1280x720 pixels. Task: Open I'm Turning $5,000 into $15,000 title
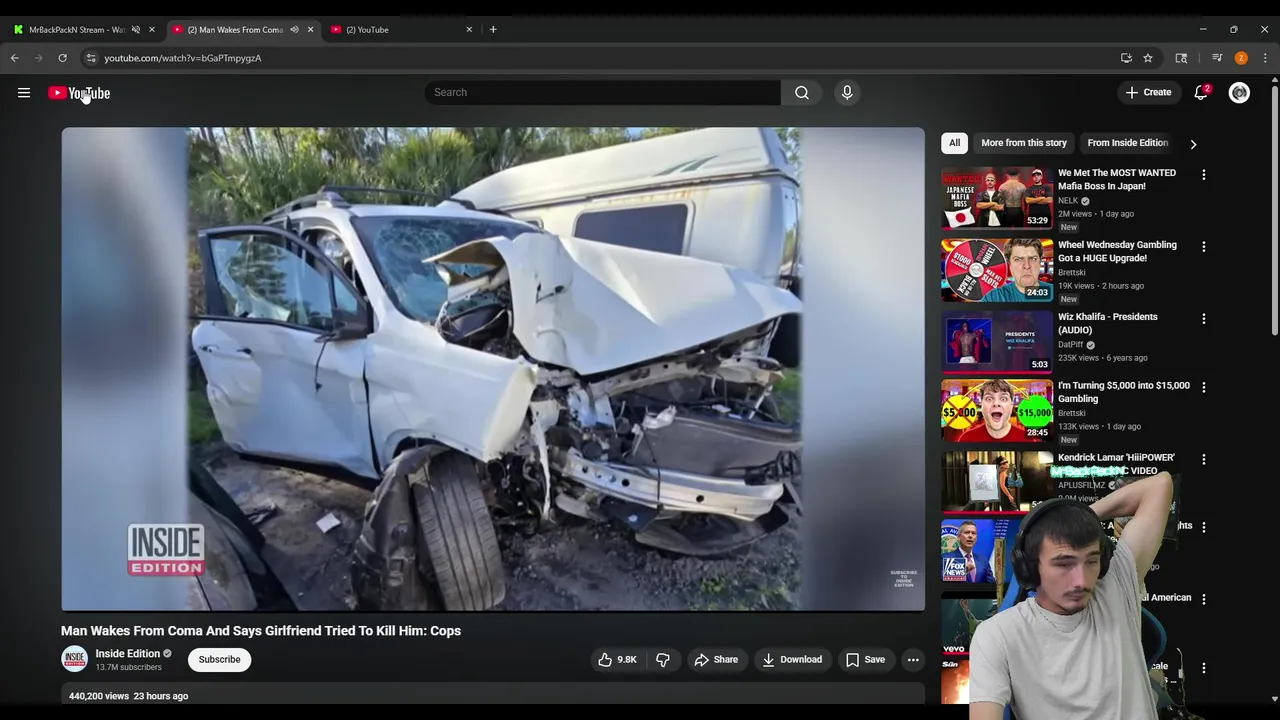pos(1124,392)
